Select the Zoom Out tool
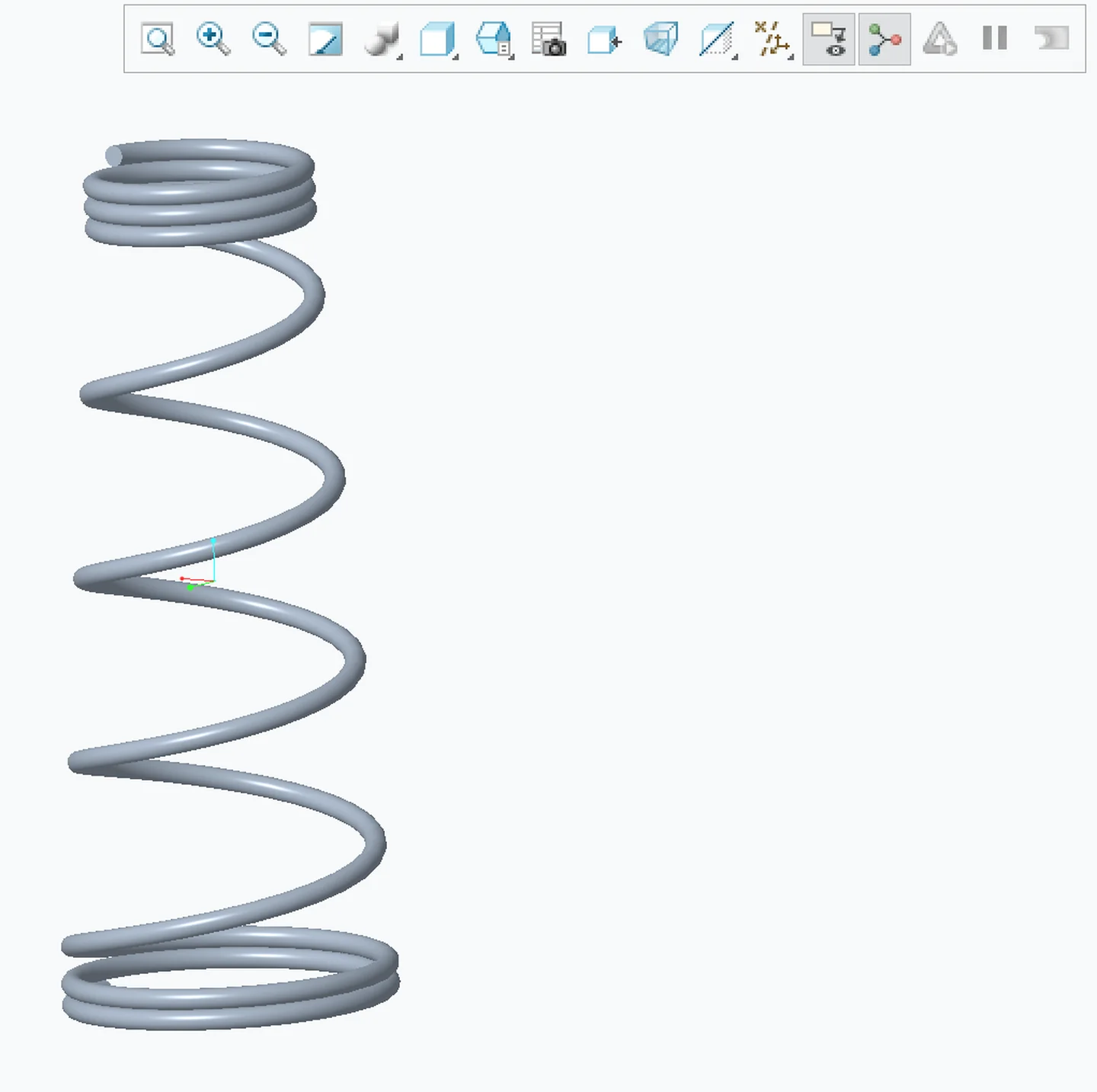This screenshot has width=1097, height=1092. (269, 39)
